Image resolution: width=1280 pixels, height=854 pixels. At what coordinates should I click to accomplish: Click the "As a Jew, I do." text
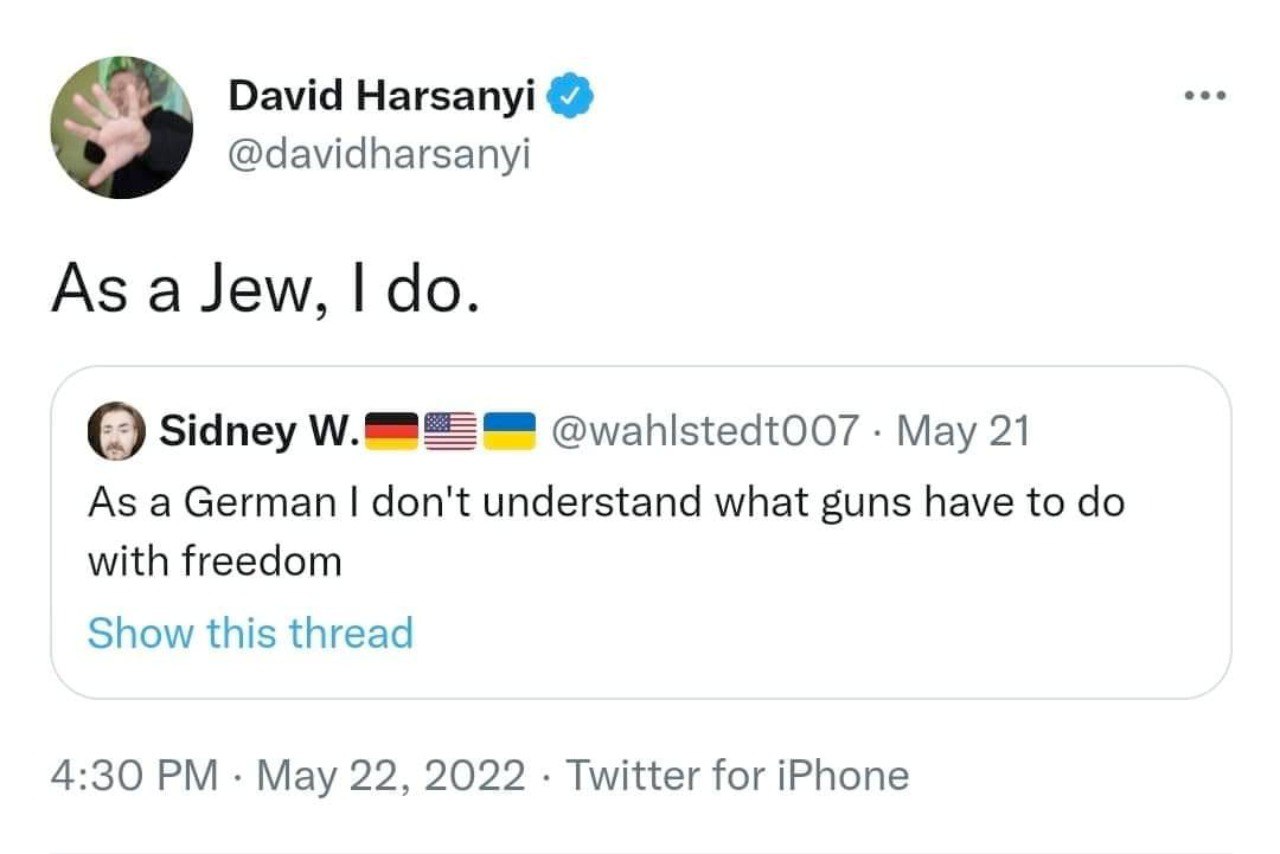point(265,289)
